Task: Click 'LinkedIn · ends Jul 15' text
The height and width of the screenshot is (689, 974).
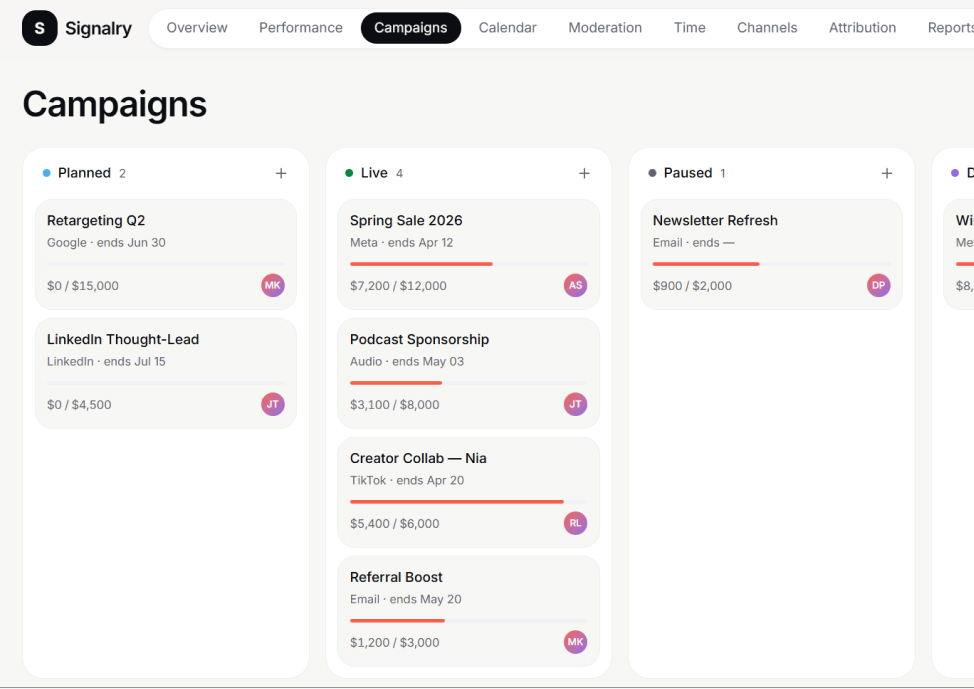Action: 106,362
